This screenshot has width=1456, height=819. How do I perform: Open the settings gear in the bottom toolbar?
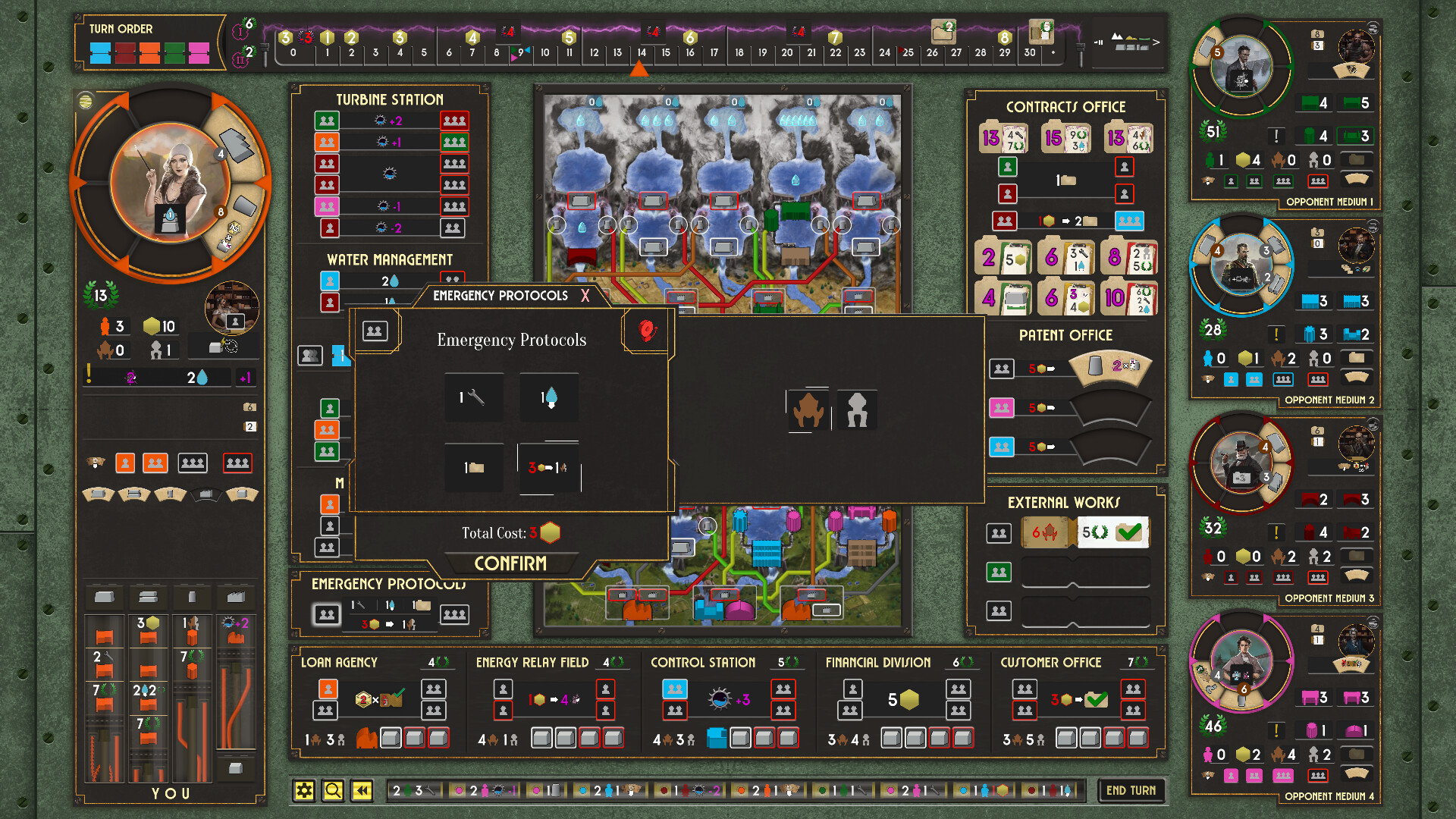[305, 789]
